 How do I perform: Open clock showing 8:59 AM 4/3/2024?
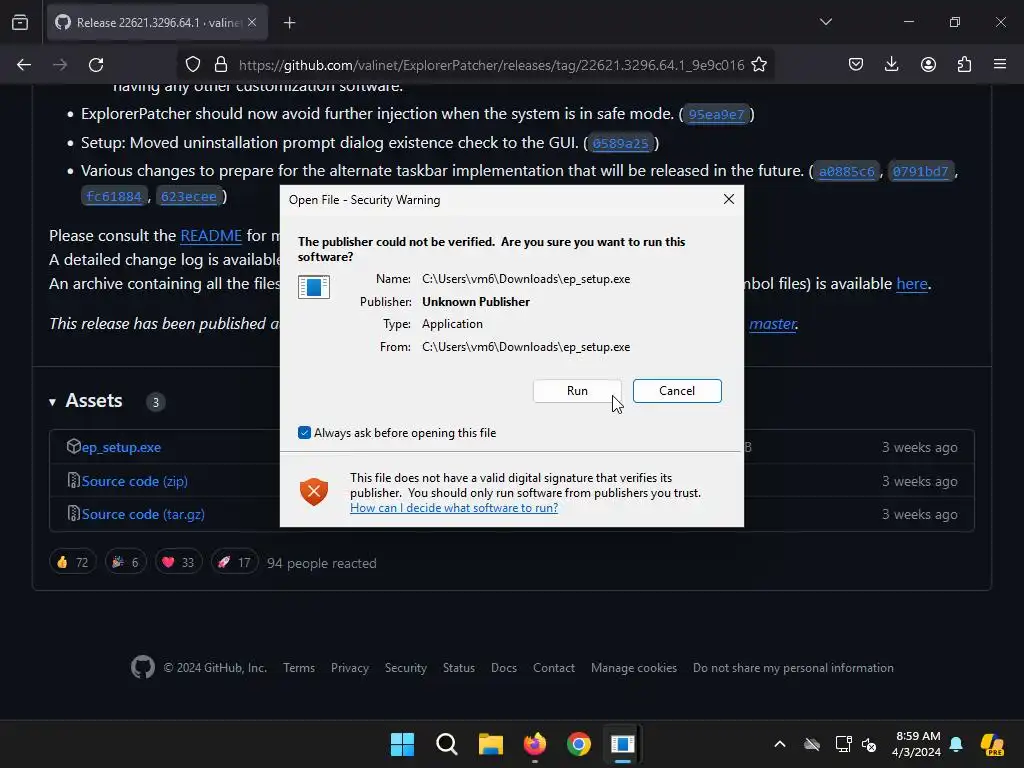click(x=916, y=744)
